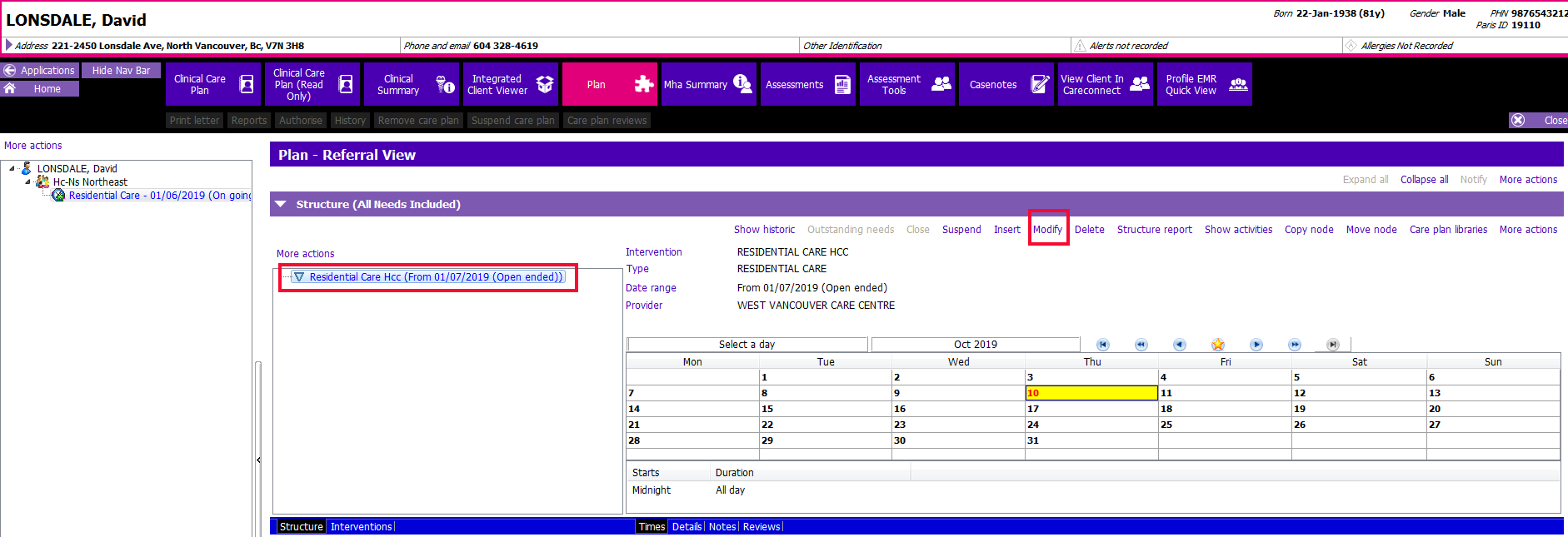Image resolution: width=1568 pixels, height=537 pixels.
Task: Click the Select a day field
Action: pyautogui.click(x=747, y=345)
